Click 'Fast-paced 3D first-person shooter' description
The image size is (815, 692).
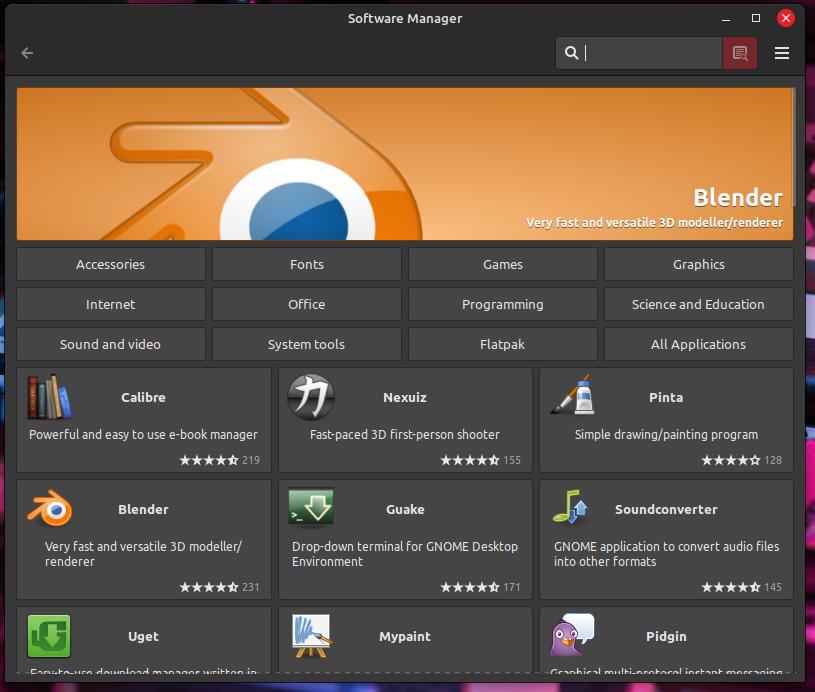405,435
